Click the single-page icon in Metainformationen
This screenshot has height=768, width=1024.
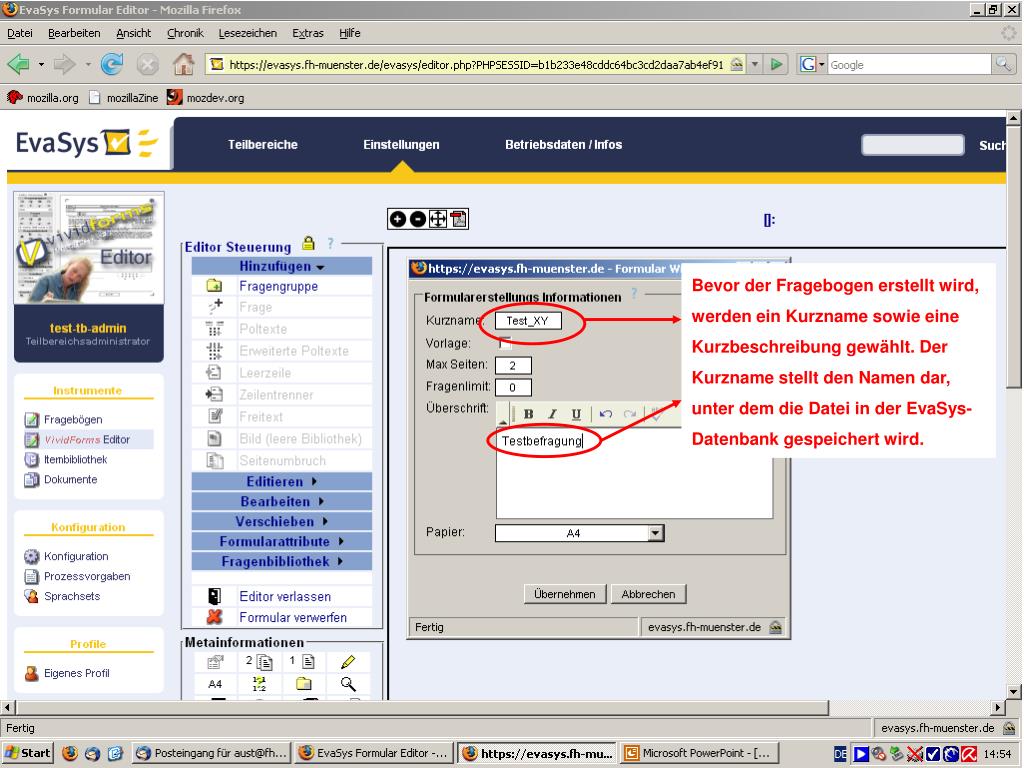(303, 662)
